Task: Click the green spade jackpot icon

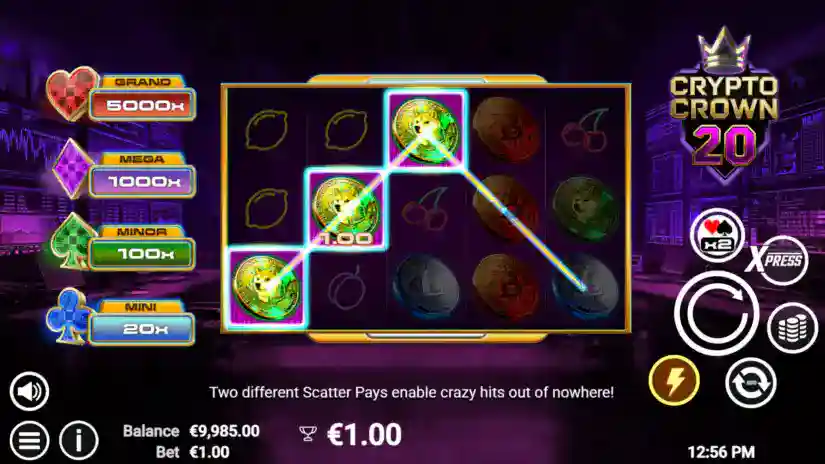Action: point(71,241)
